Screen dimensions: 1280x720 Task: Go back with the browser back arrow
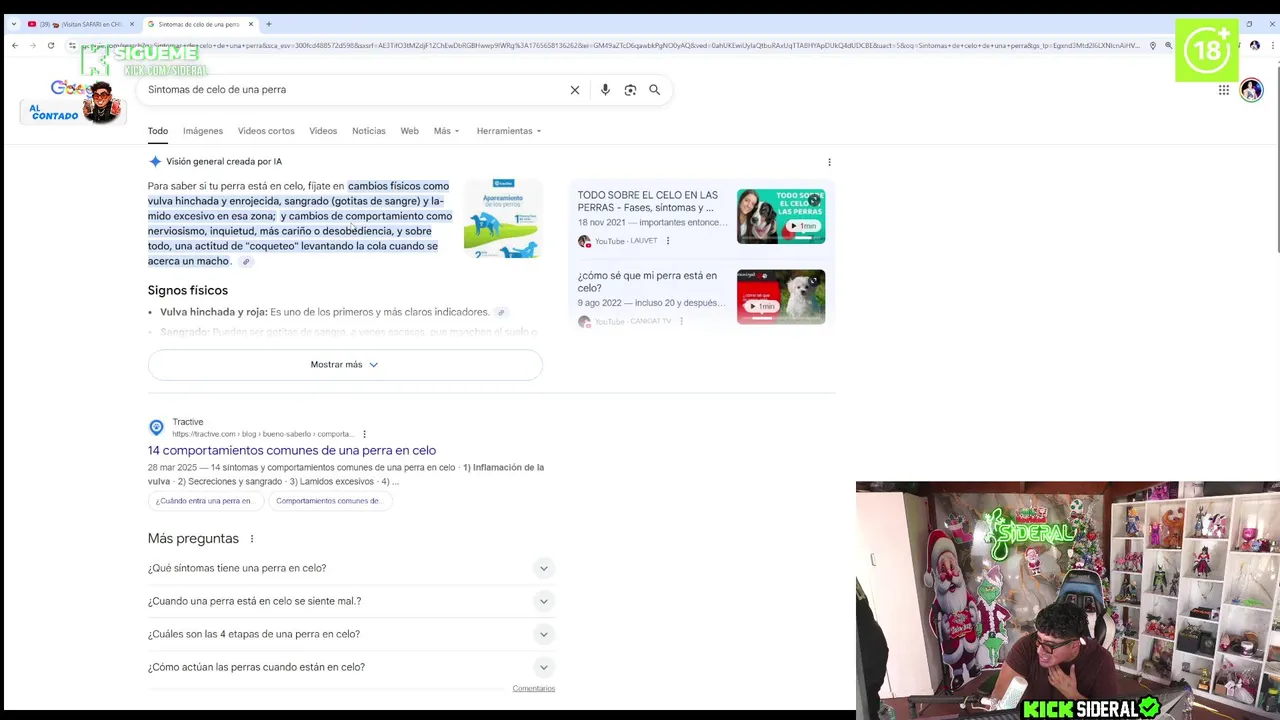coord(15,45)
